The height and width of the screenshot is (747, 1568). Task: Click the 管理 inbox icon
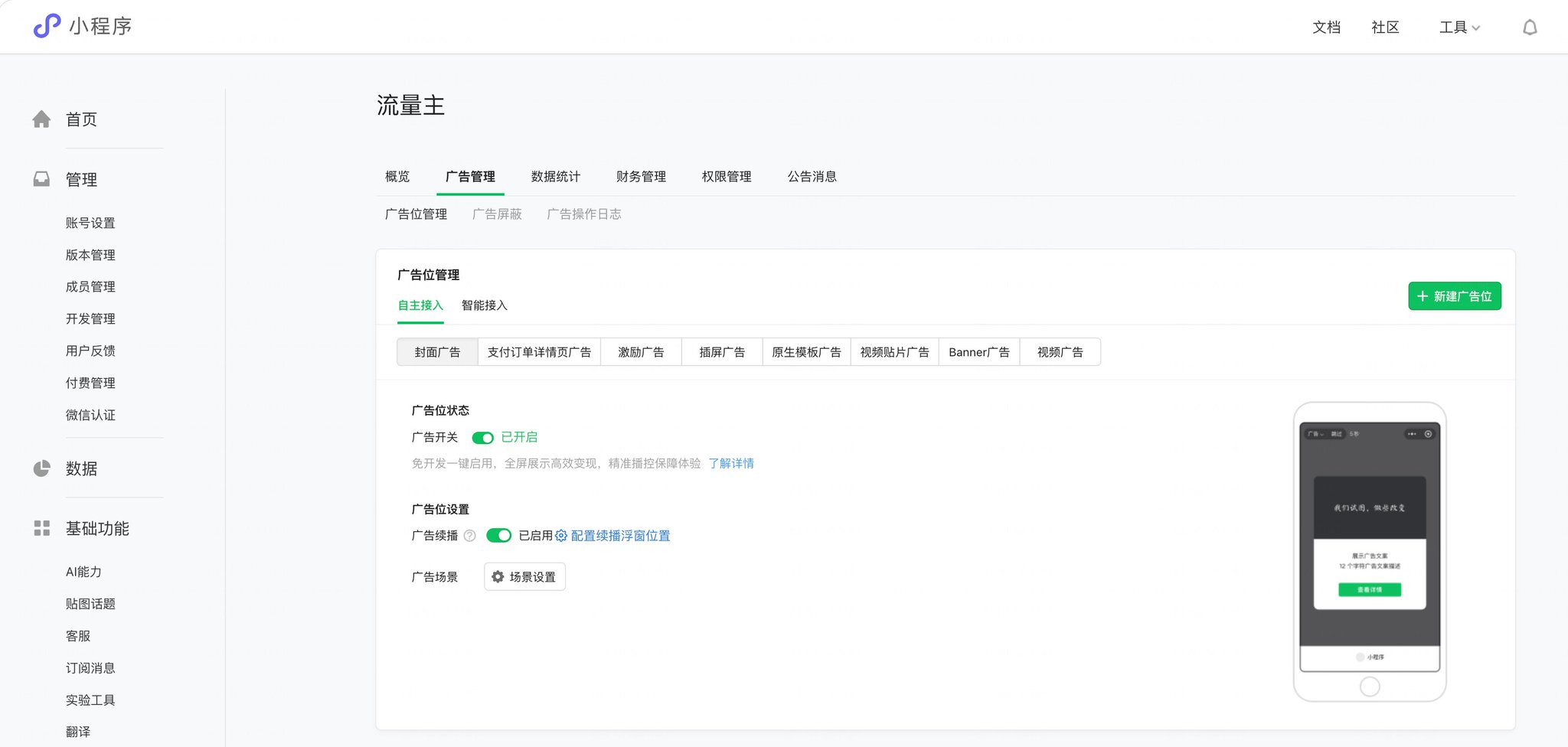click(x=41, y=179)
